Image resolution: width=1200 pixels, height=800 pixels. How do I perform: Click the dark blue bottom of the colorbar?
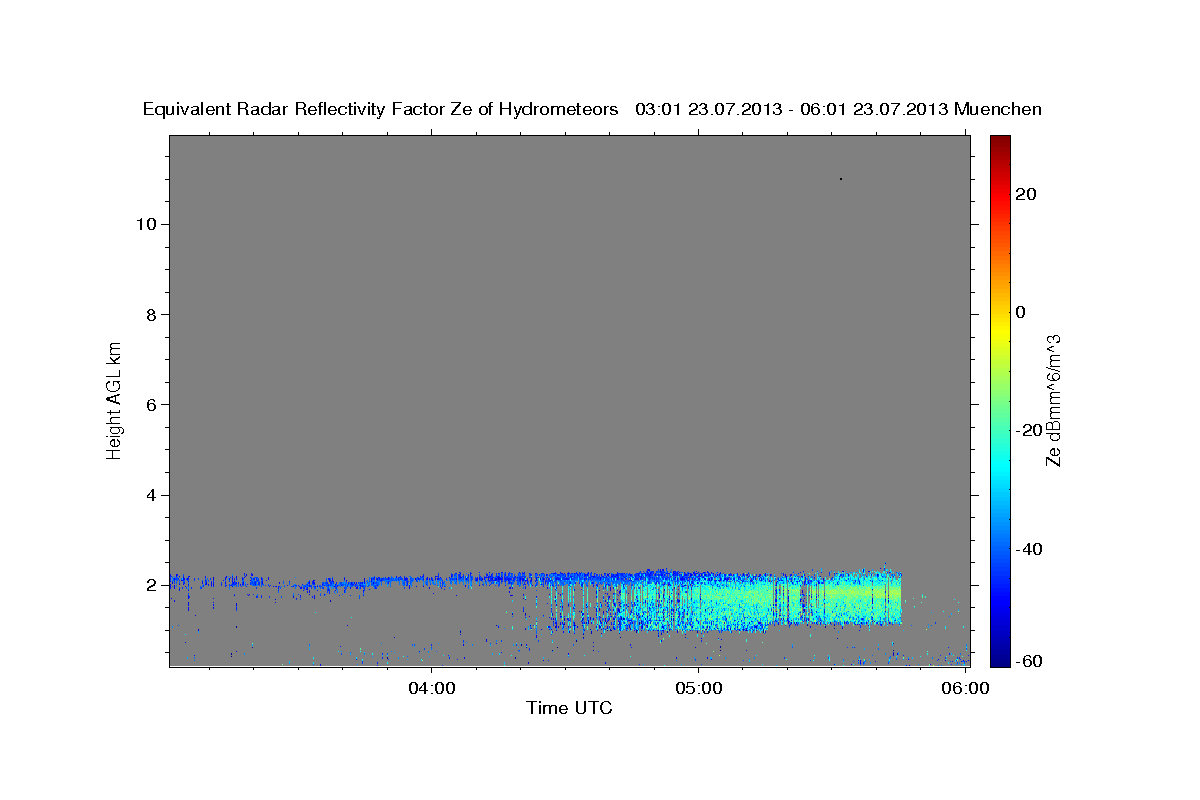(x=1000, y=658)
